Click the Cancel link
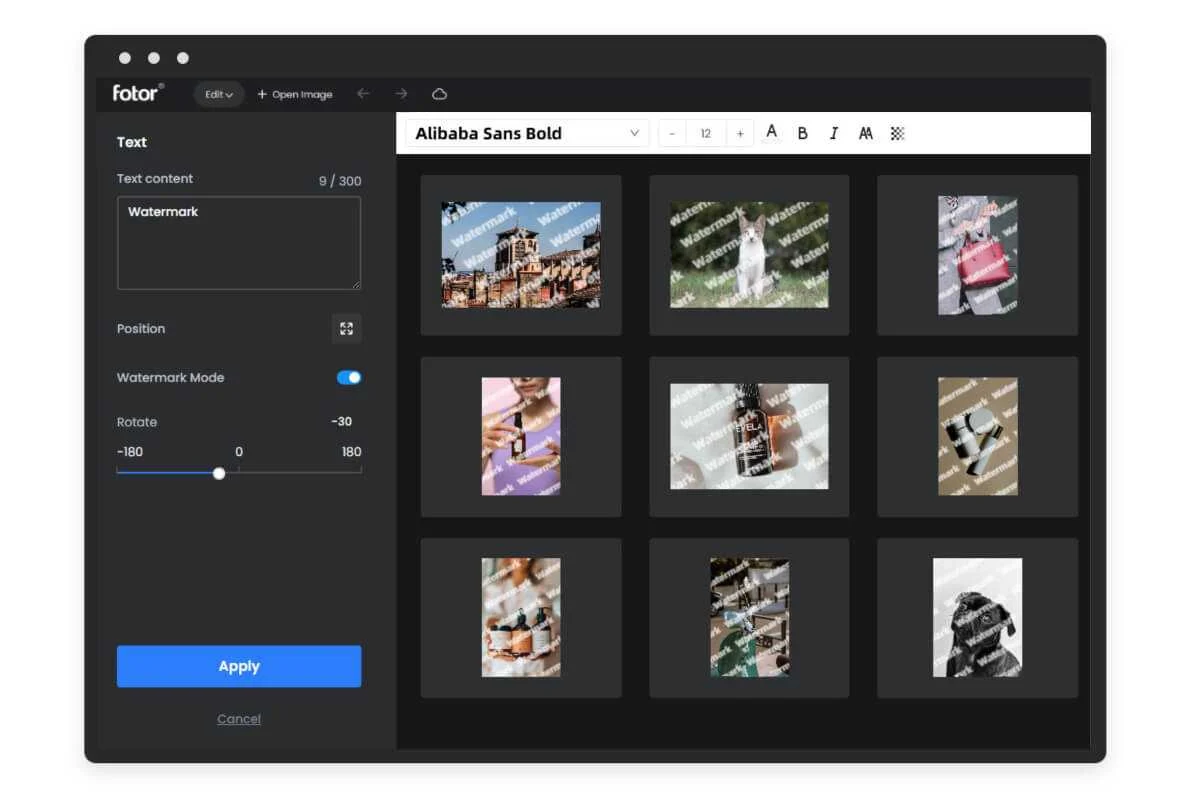The width and height of the screenshot is (1200, 800). pos(239,718)
